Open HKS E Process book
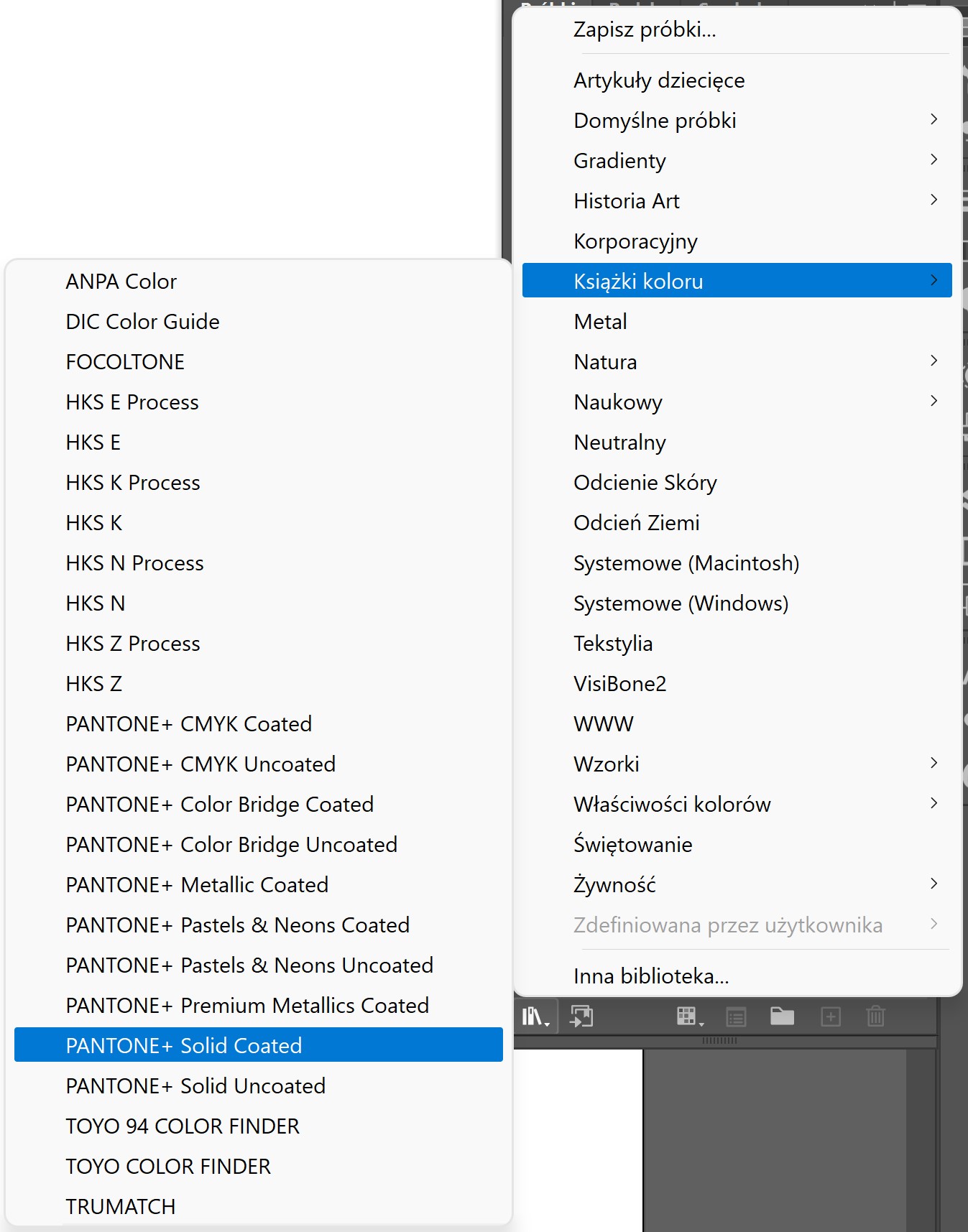The height and width of the screenshot is (1232, 968). [x=259, y=402]
